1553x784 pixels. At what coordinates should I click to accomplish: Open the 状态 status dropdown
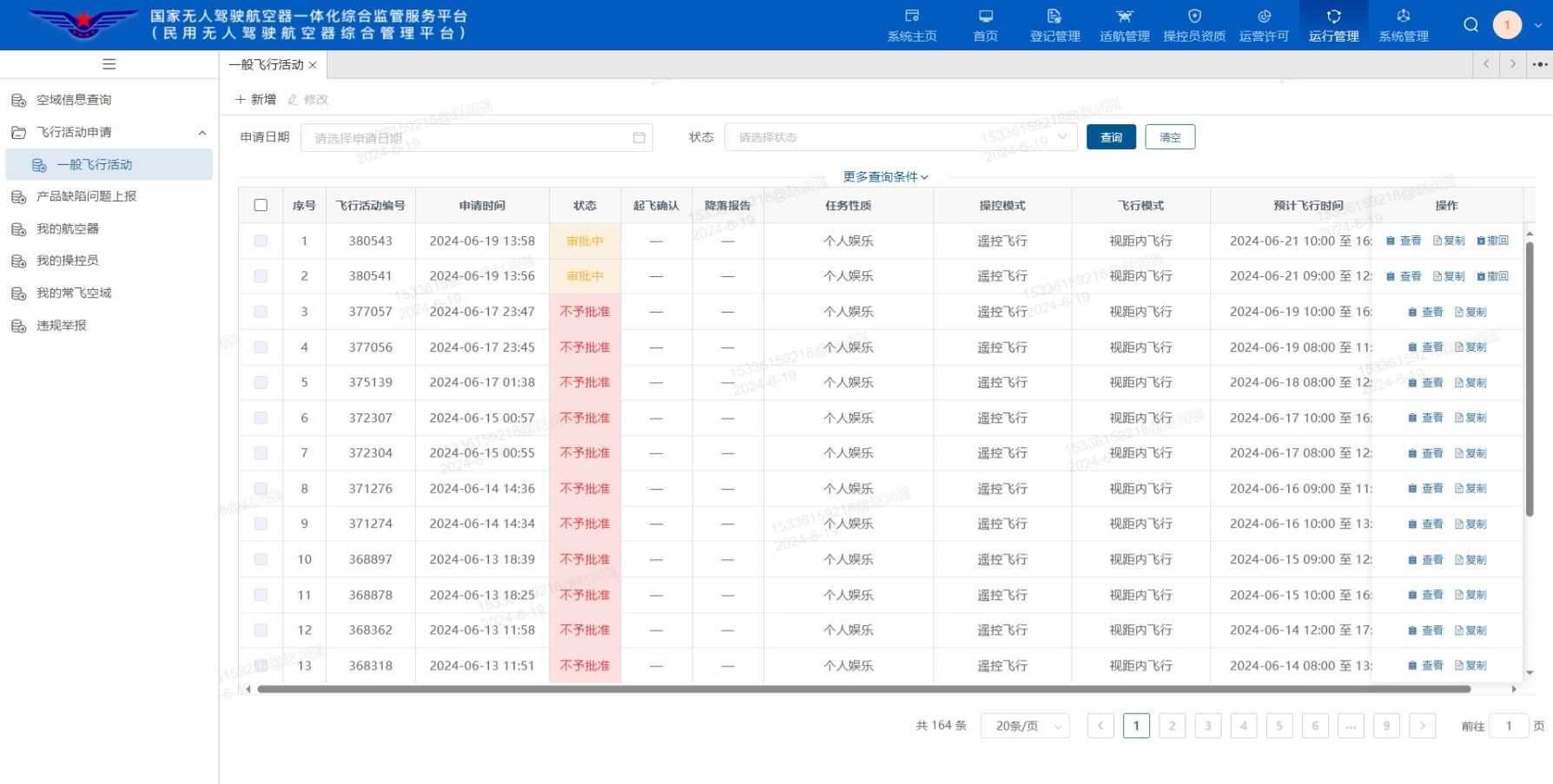tap(901, 137)
